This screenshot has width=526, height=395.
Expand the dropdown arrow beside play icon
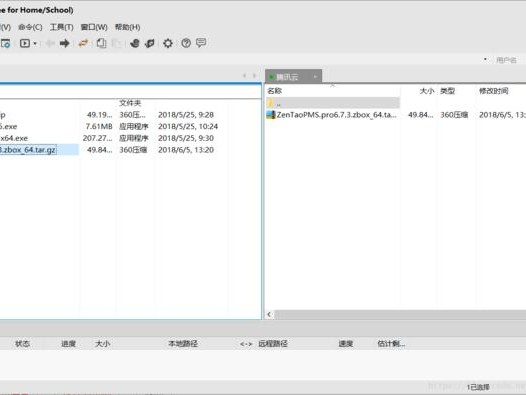pyautogui.click(x=35, y=43)
